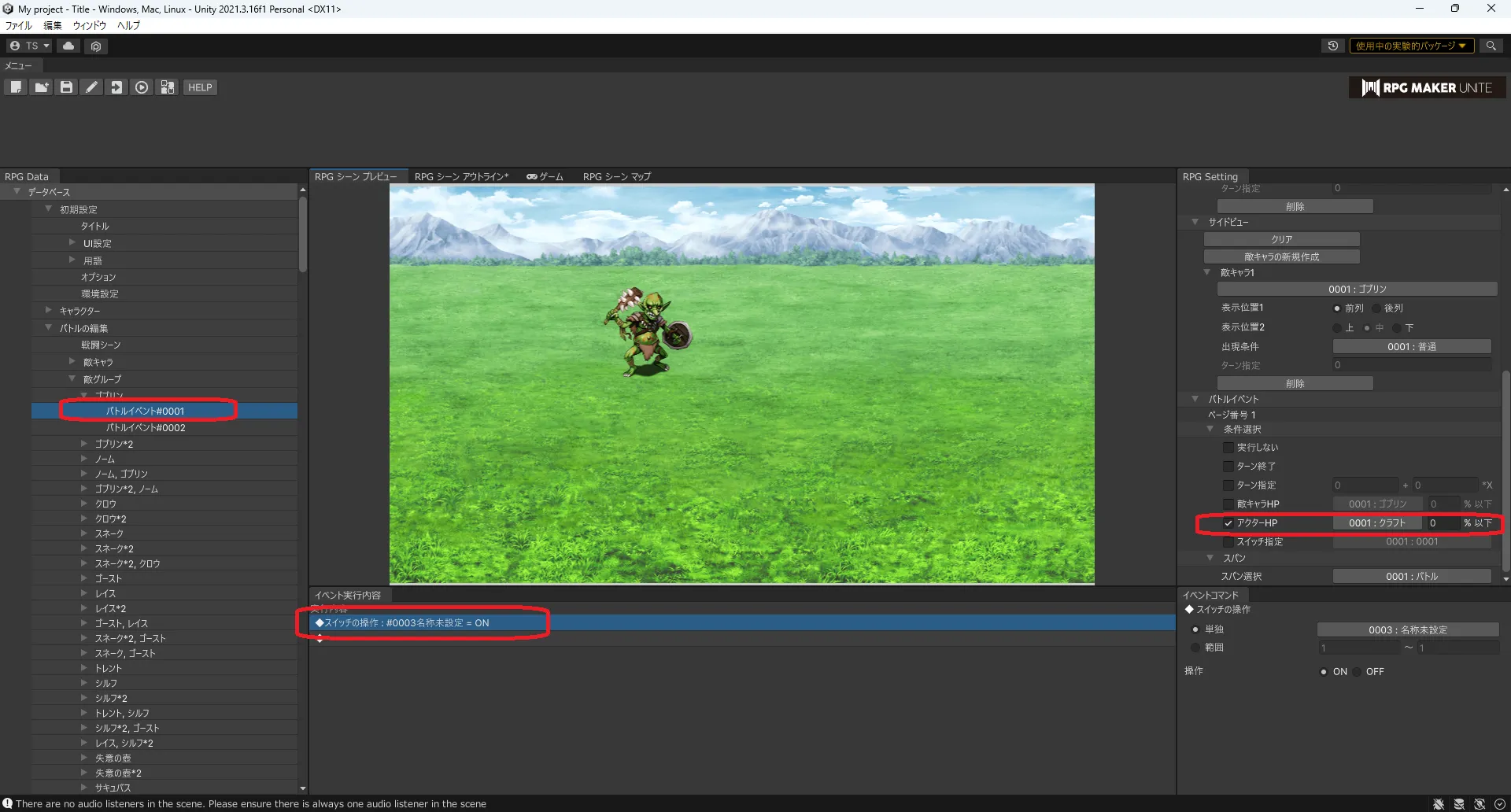Collapse the バトルの編集 node

[49, 327]
